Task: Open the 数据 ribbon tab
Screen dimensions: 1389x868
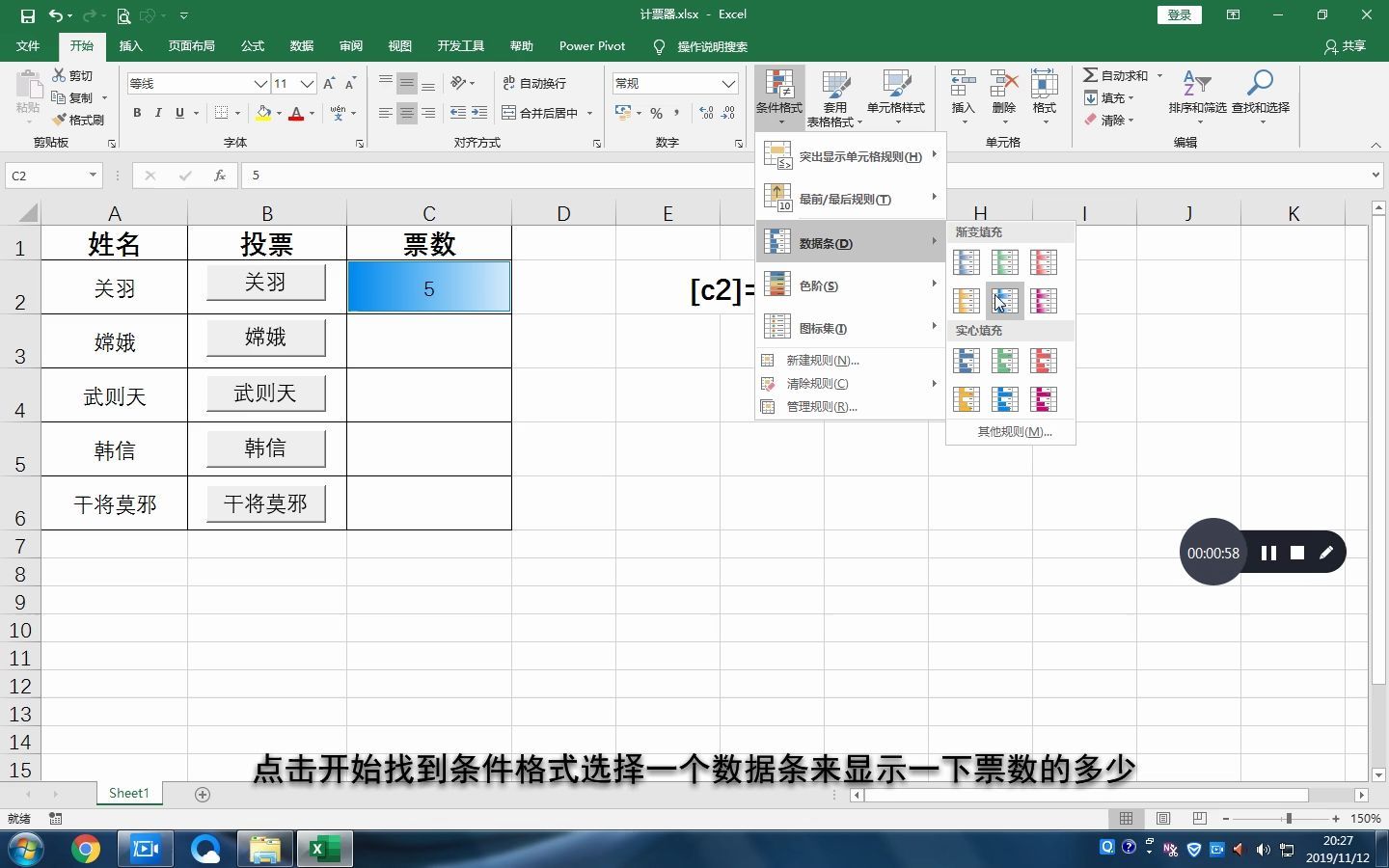Action: click(301, 45)
